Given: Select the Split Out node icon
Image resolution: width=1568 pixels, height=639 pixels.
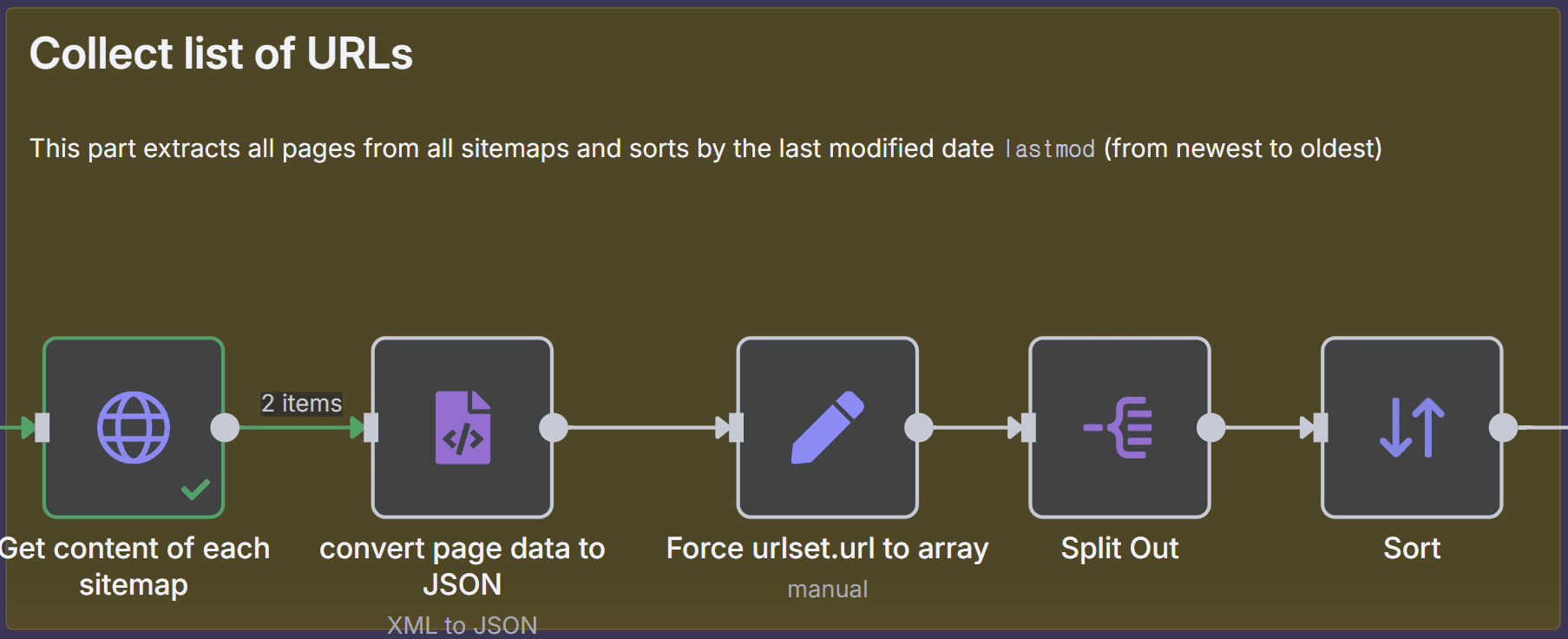Looking at the screenshot, I should click(x=1119, y=427).
